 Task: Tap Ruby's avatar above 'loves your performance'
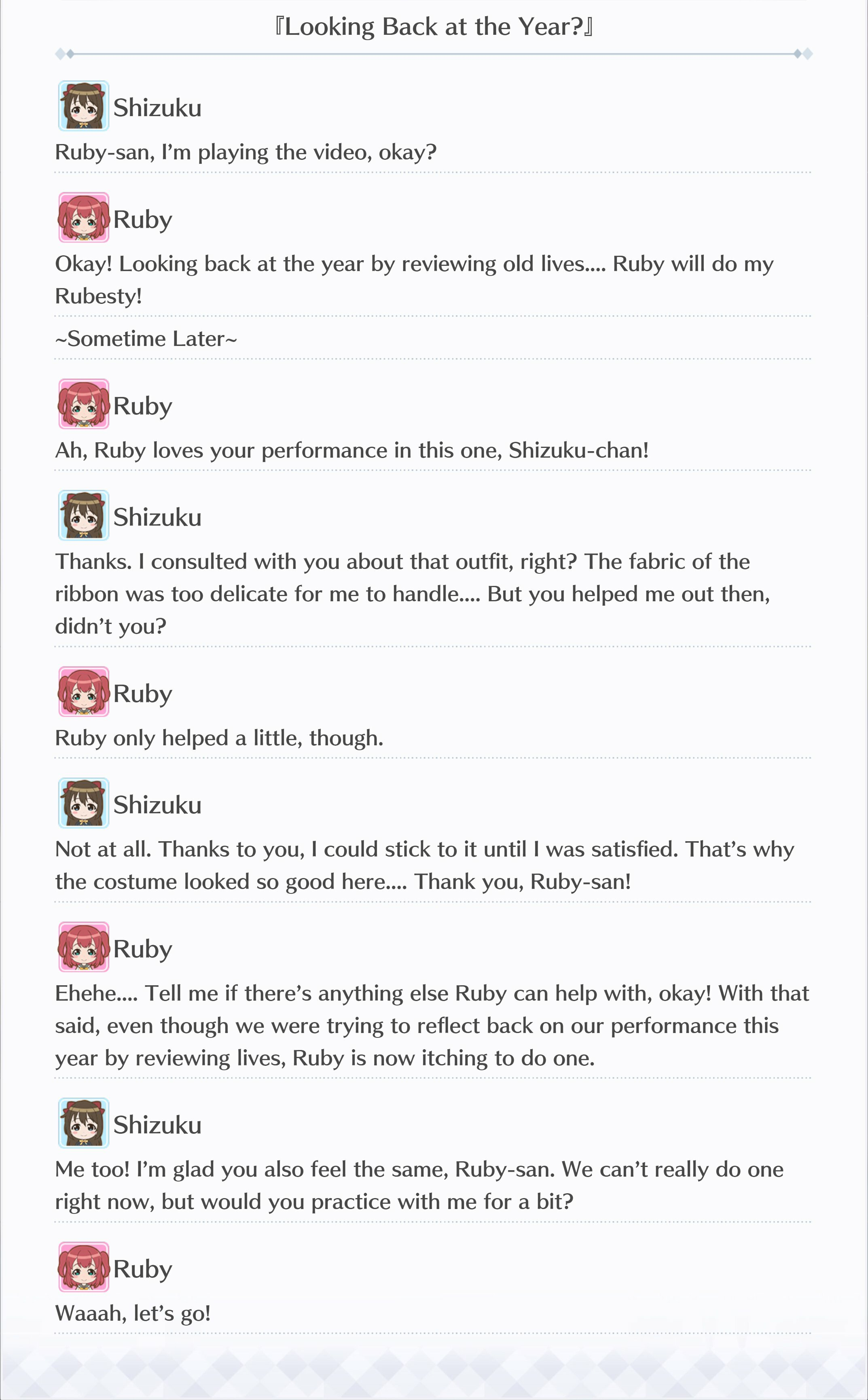[x=84, y=404]
